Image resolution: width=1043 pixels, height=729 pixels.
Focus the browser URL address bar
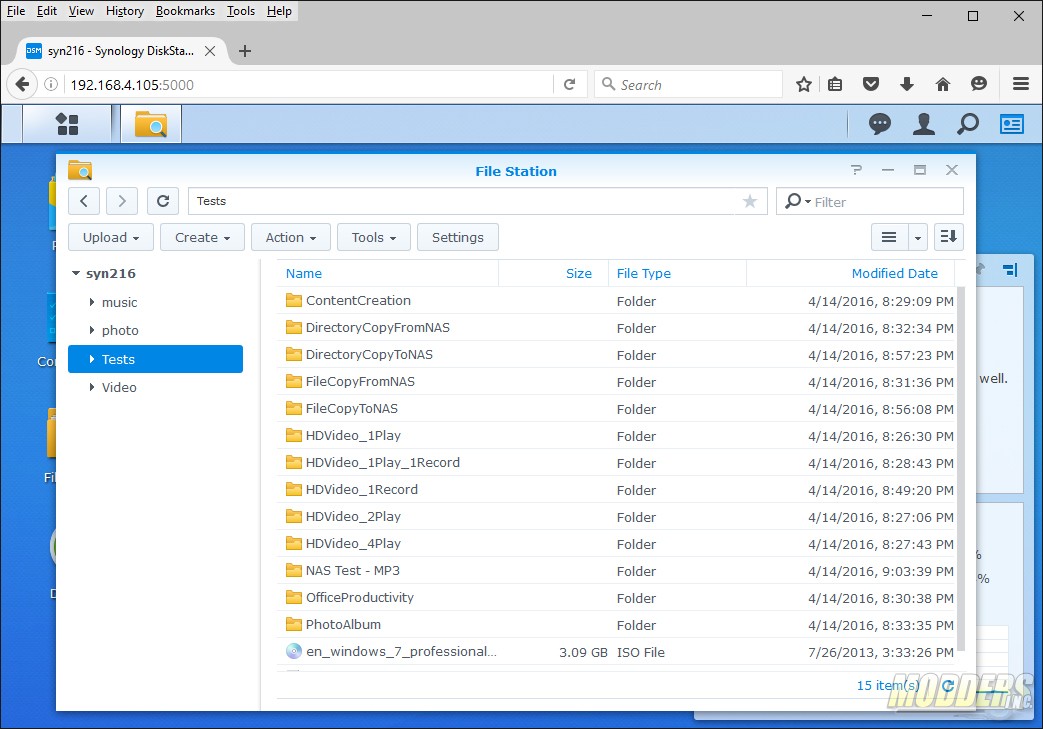pos(309,84)
